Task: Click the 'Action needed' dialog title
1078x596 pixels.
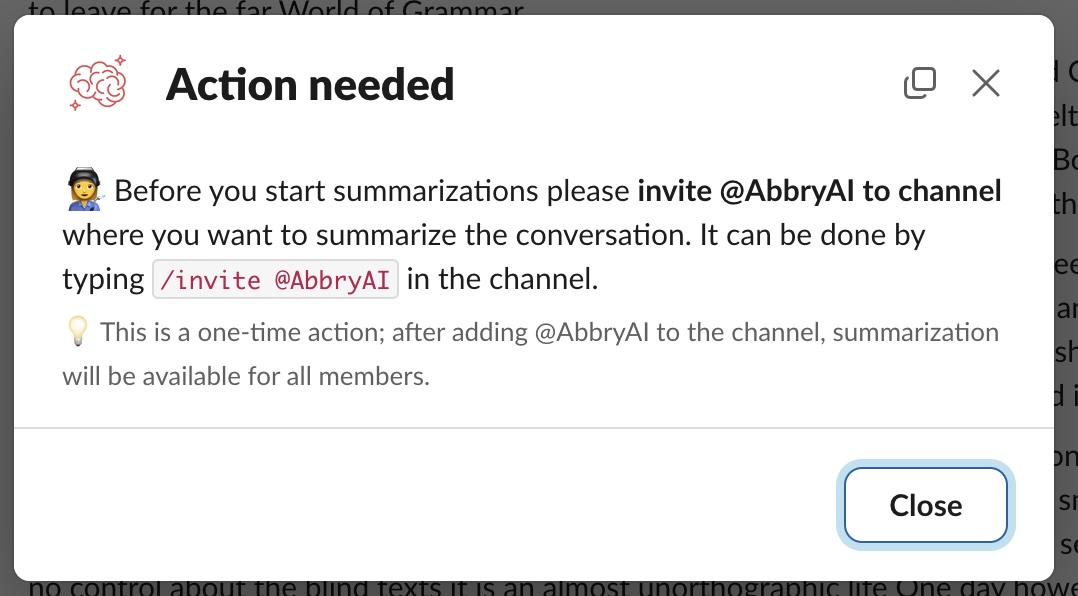Action: (309, 84)
